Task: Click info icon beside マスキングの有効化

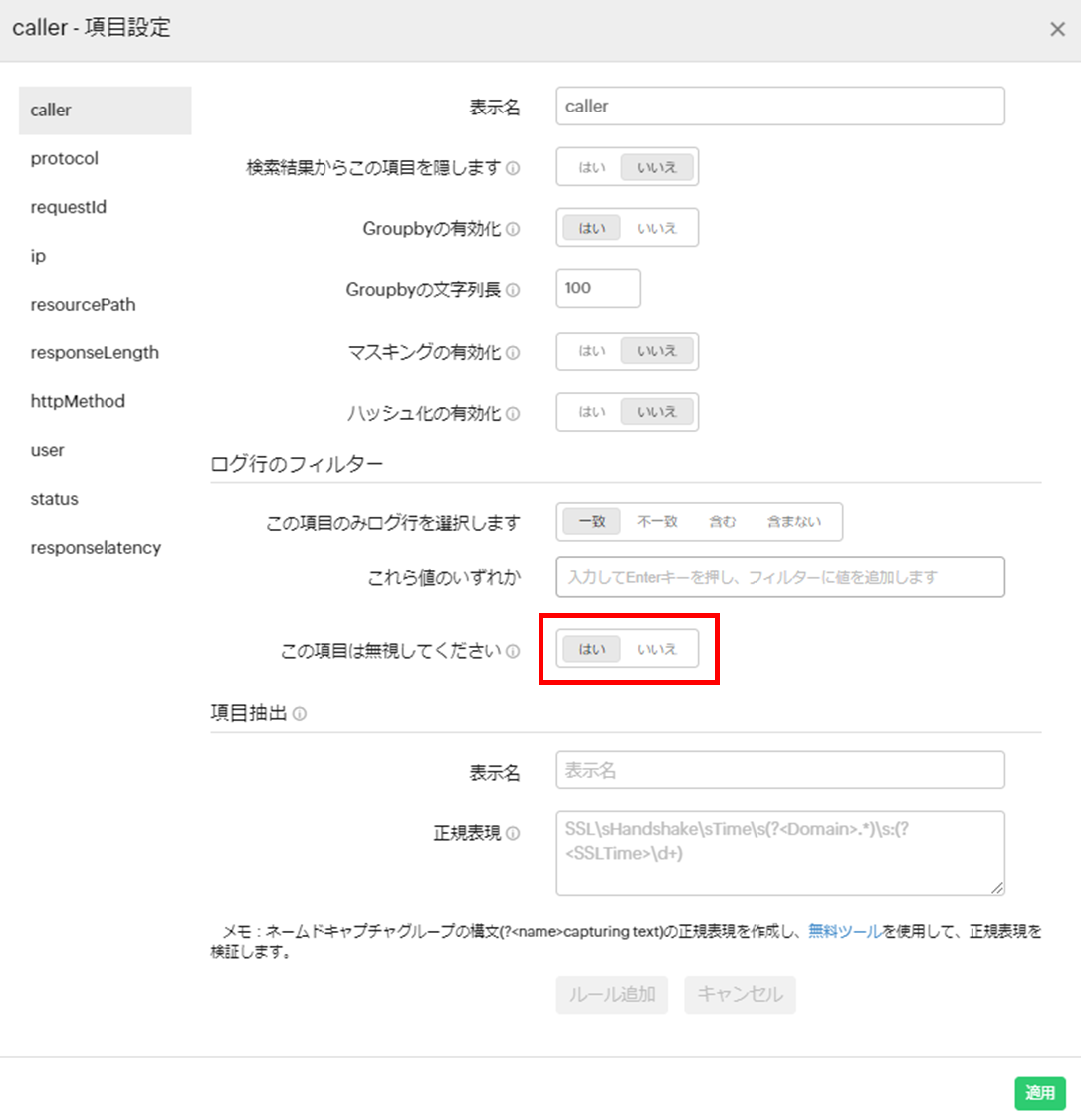Action: [x=513, y=352]
